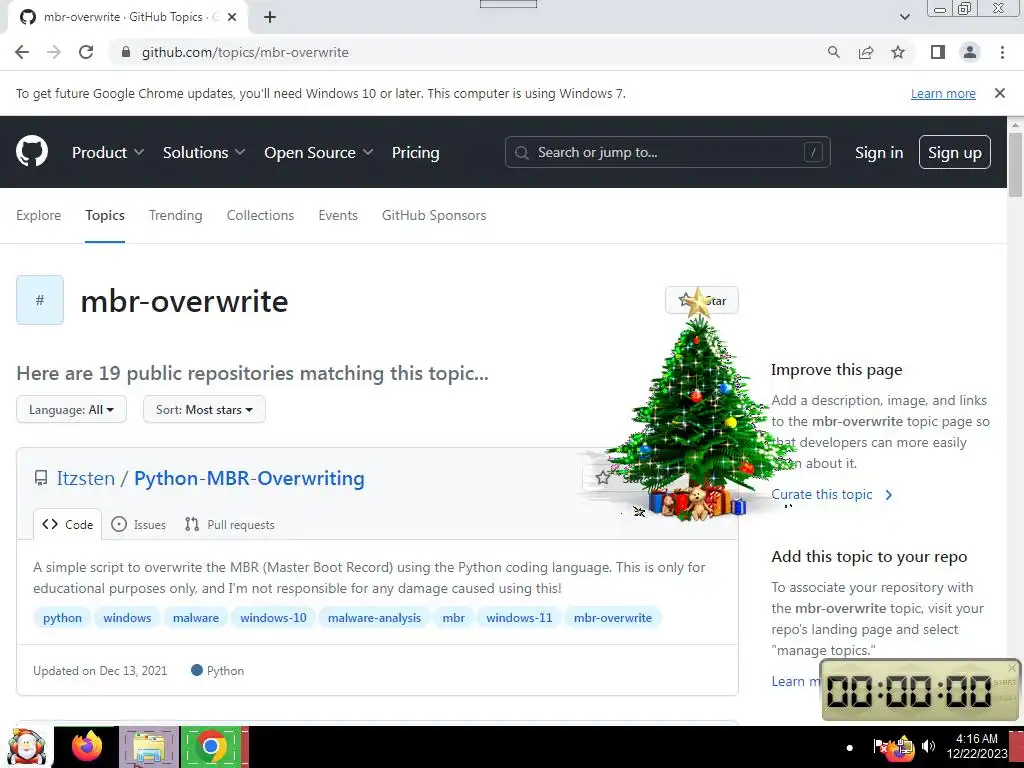
Task: Click the forward navigation arrow
Action: pyautogui.click(x=54, y=52)
